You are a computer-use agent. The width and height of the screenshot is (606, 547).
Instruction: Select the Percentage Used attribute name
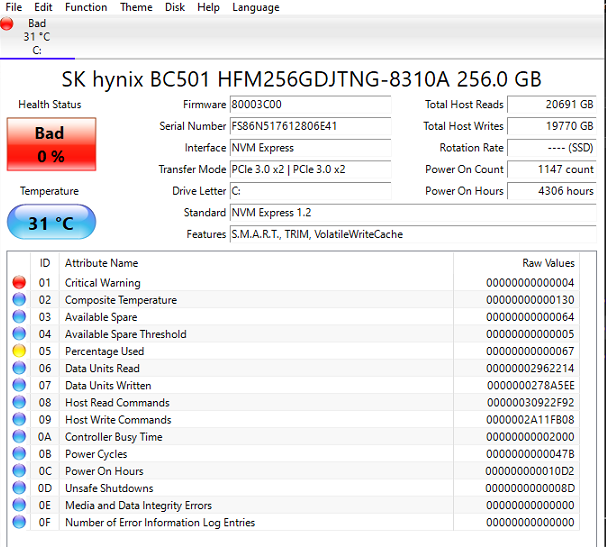(104, 351)
